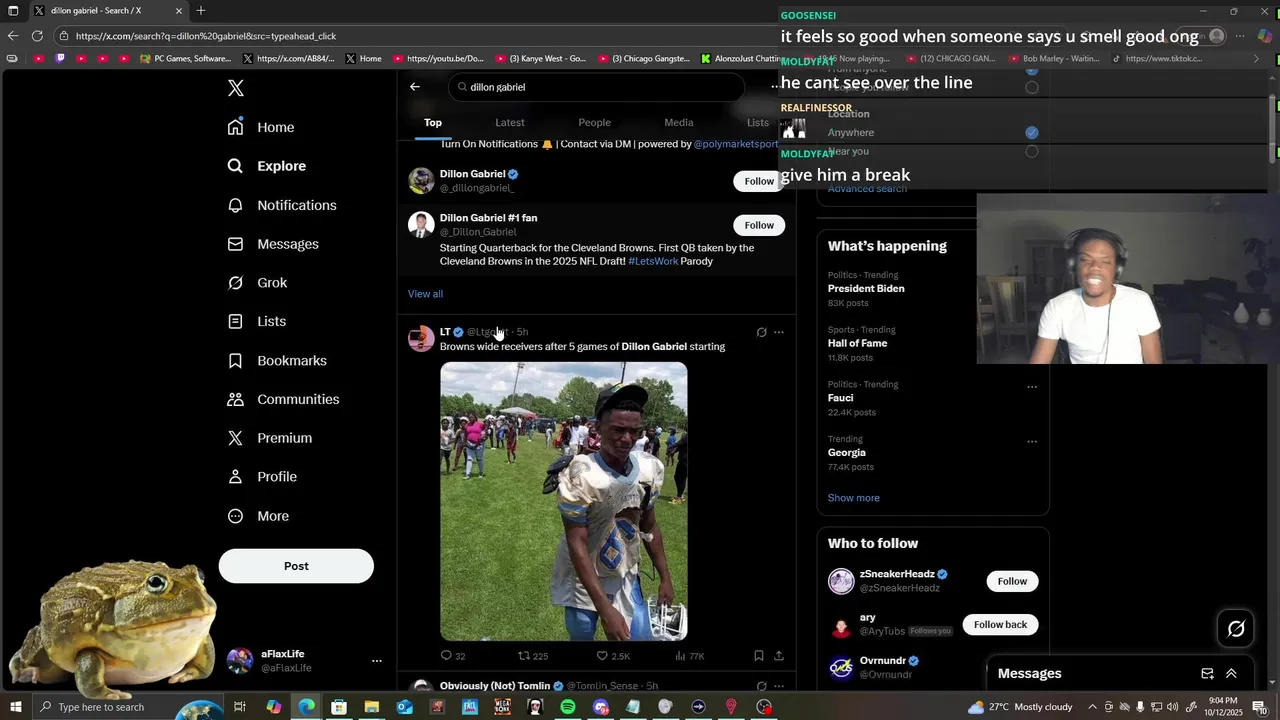Click the Post button
Screen dimensions: 1280x720
[296, 566]
